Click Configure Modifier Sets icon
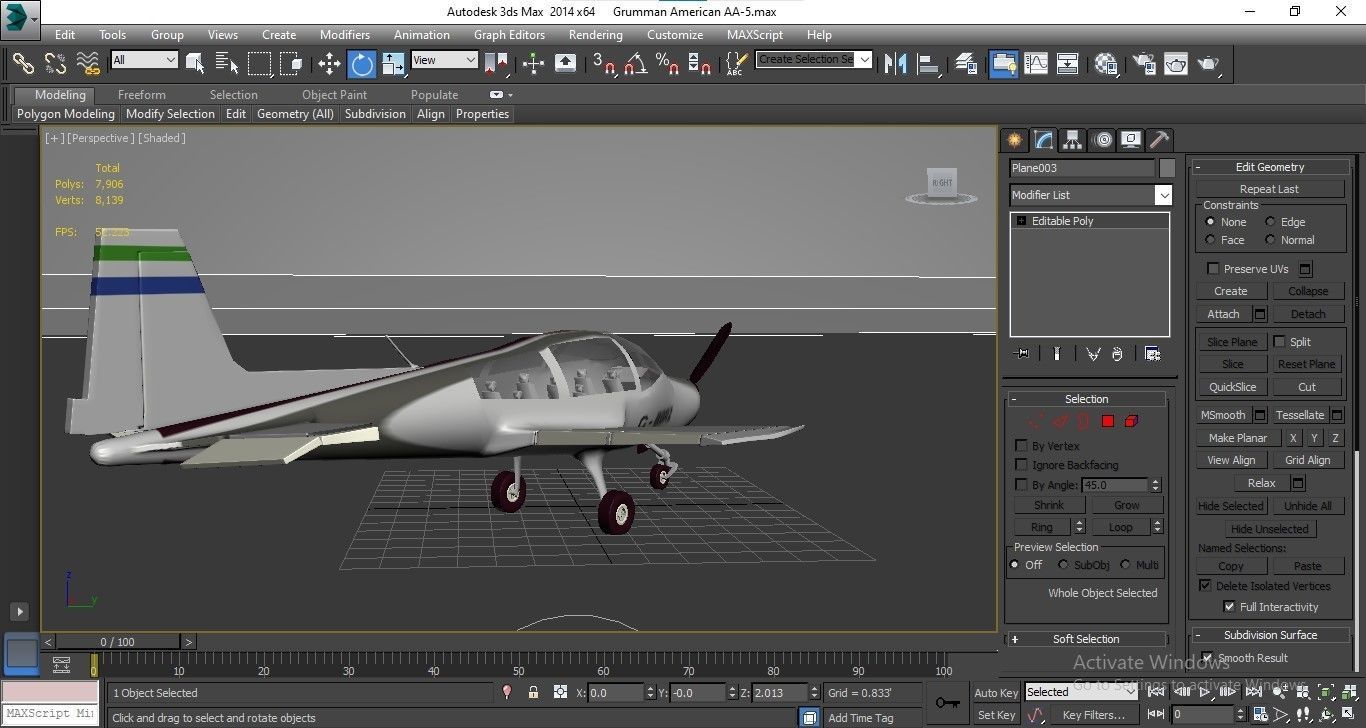Screen dimensions: 1366x728 1152,354
